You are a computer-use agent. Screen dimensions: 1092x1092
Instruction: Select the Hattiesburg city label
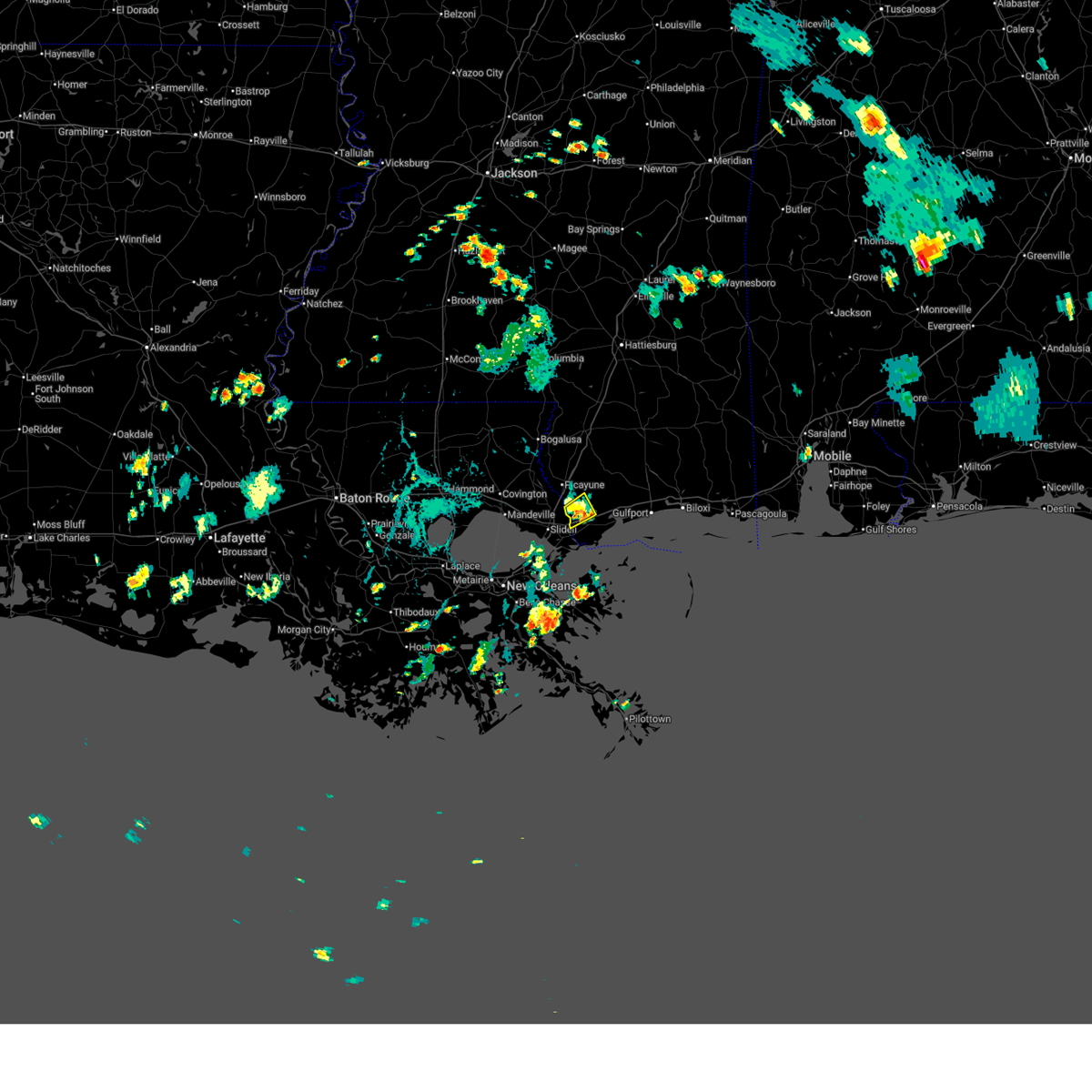tap(650, 345)
